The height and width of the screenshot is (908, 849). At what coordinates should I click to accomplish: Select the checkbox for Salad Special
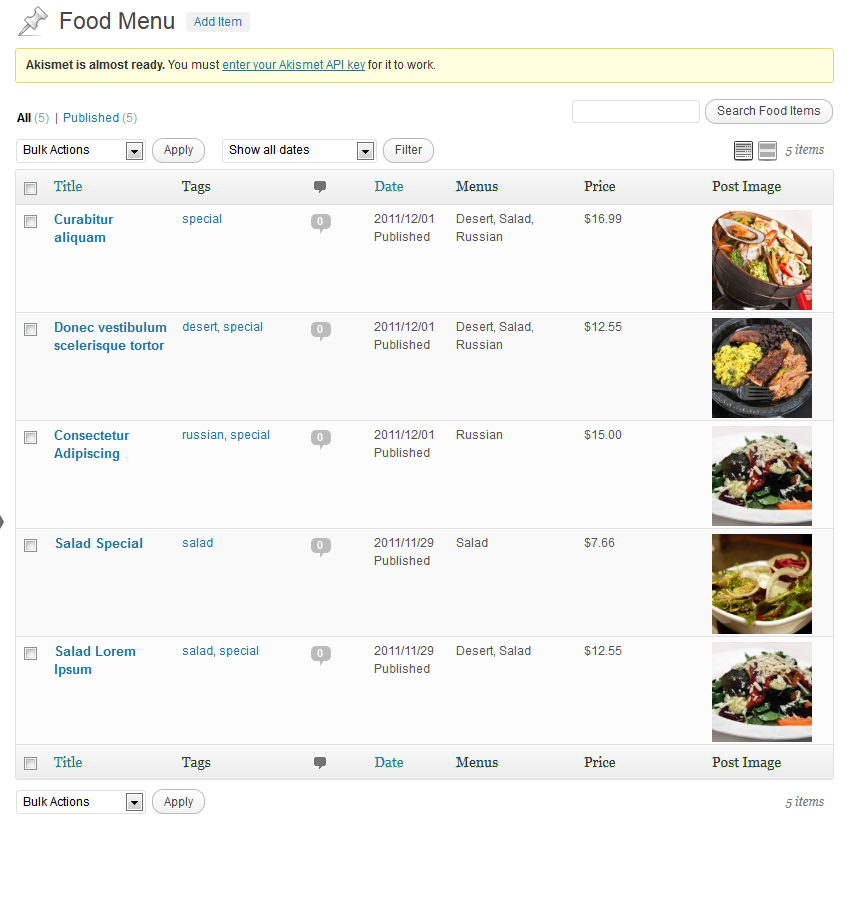[x=30, y=545]
